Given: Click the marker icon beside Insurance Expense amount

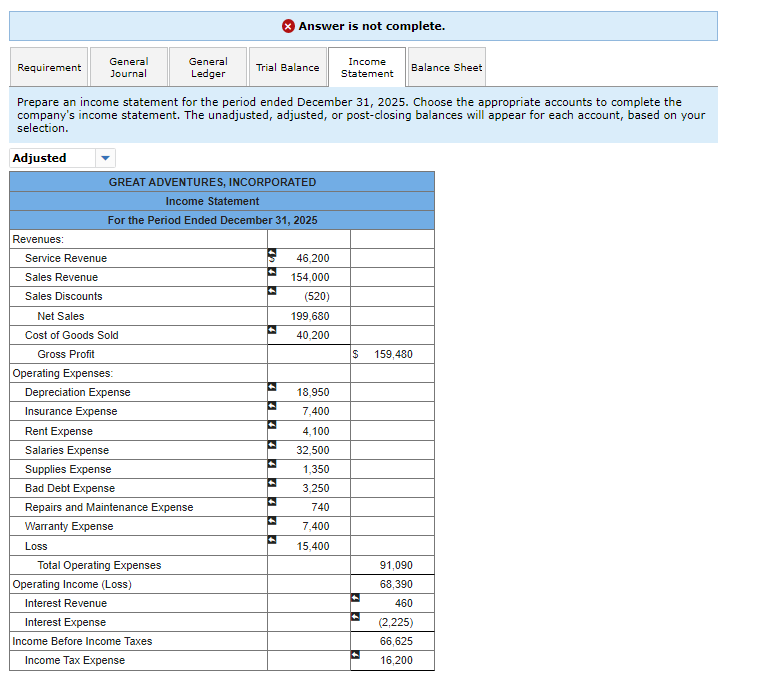Looking at the screenshot, I should point(272,406).
